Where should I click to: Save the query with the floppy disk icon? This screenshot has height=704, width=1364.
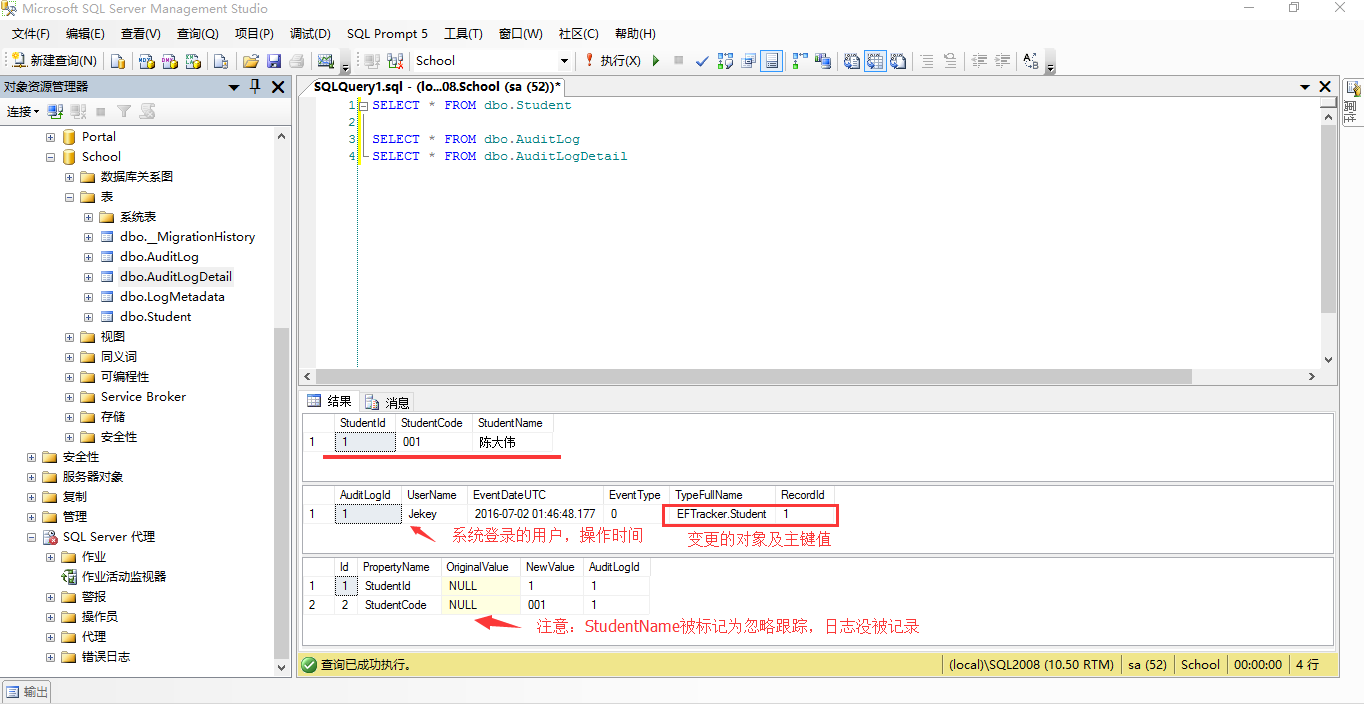coord(274,61)
